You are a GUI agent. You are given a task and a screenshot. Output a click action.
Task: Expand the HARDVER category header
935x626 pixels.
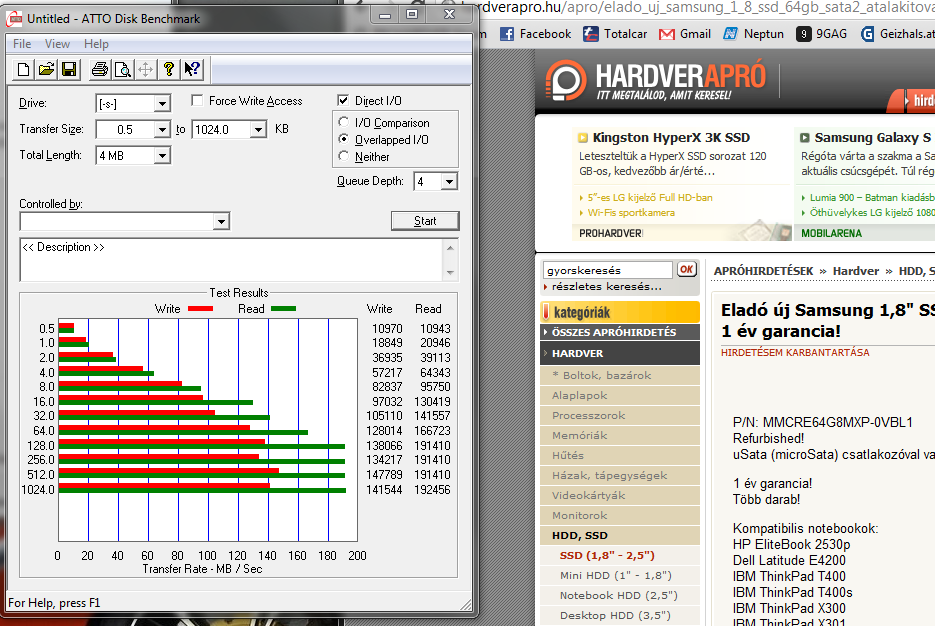[620, 353]
